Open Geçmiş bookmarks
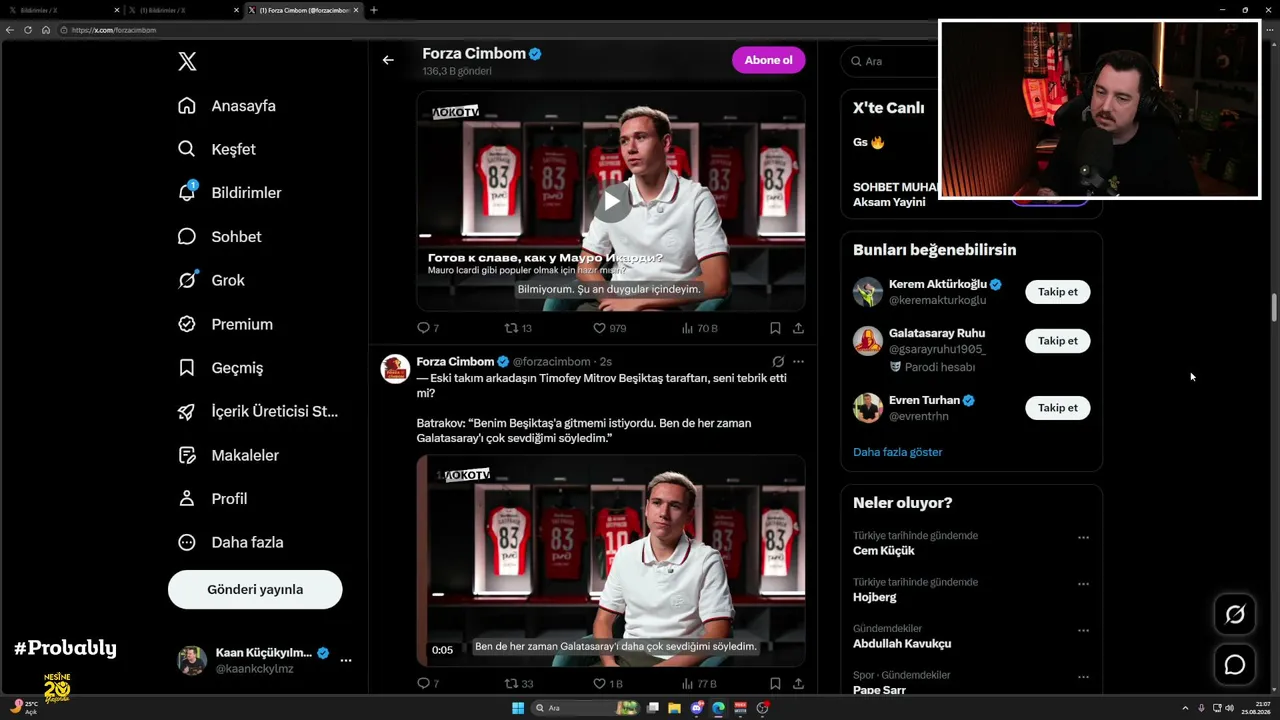 point(220,368)
